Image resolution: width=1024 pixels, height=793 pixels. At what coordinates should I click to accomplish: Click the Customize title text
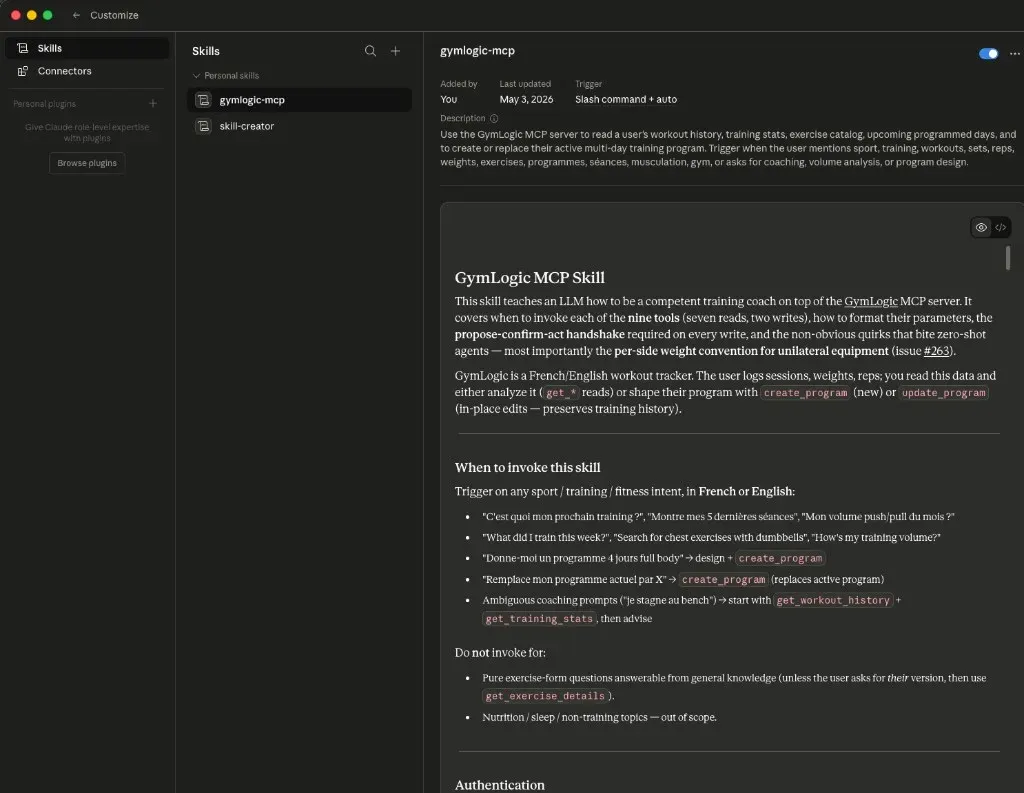click(114, 15)
